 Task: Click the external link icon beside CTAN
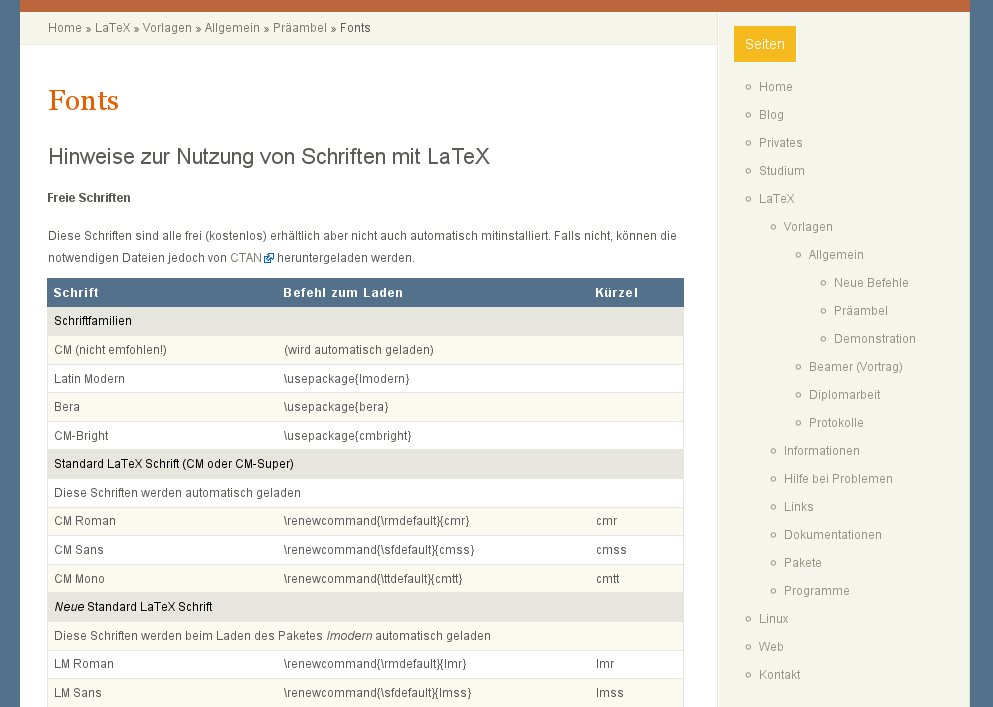269,258
